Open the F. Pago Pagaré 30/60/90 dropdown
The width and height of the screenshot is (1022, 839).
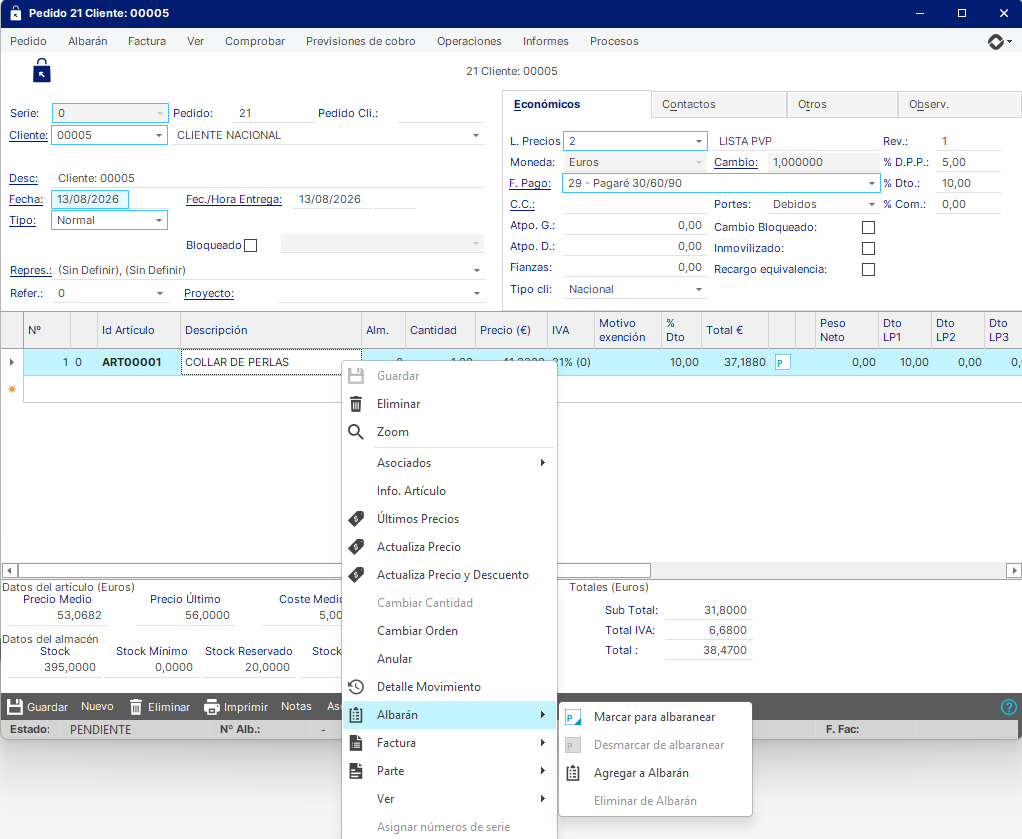coord(871,184)
